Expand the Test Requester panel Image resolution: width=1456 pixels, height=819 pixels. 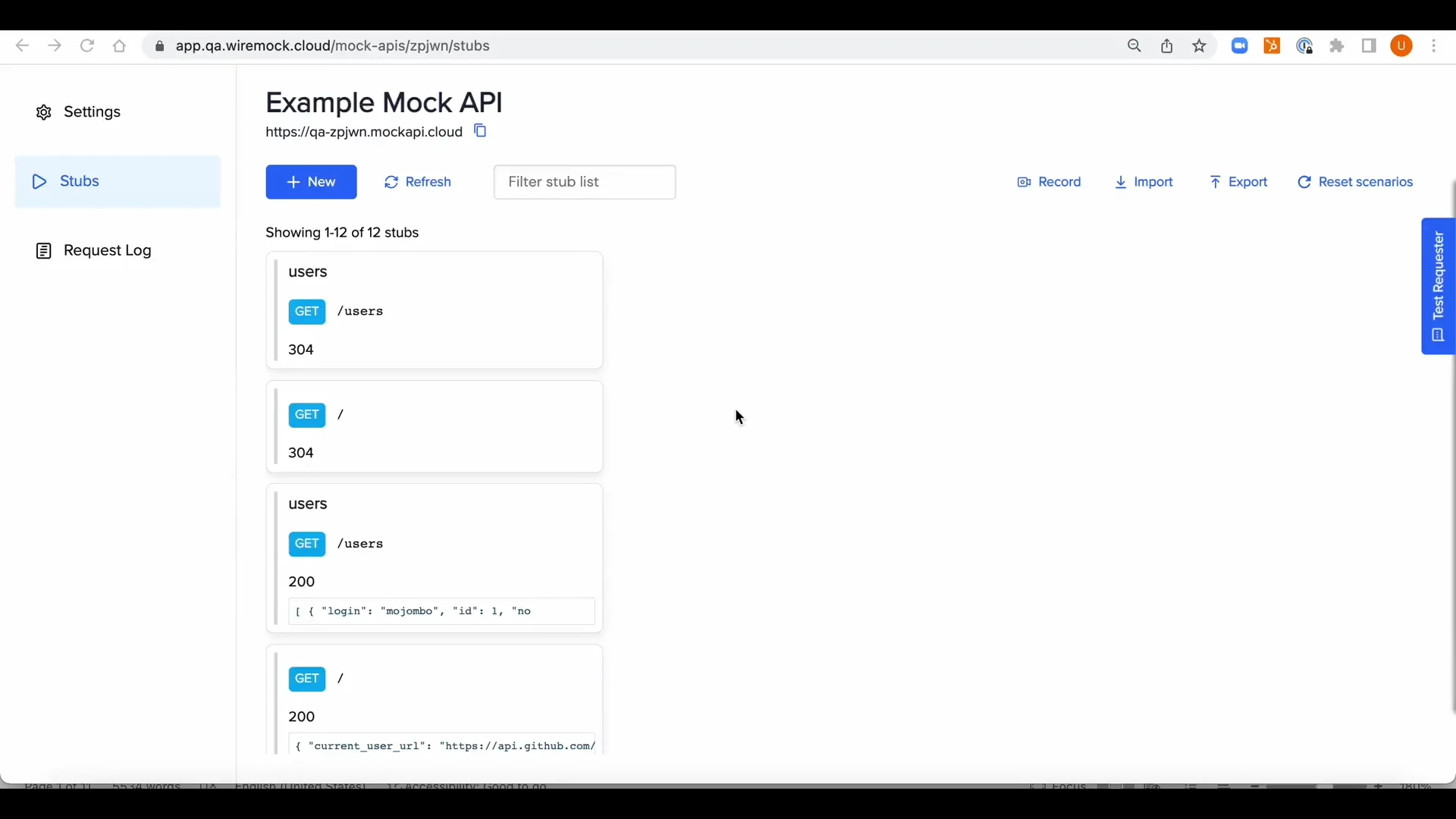(x=1439, y=287)
